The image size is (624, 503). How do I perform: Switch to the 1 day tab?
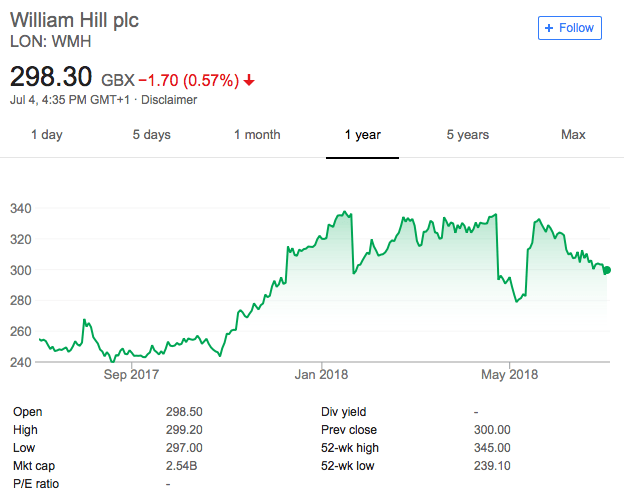tap(47, 135)
